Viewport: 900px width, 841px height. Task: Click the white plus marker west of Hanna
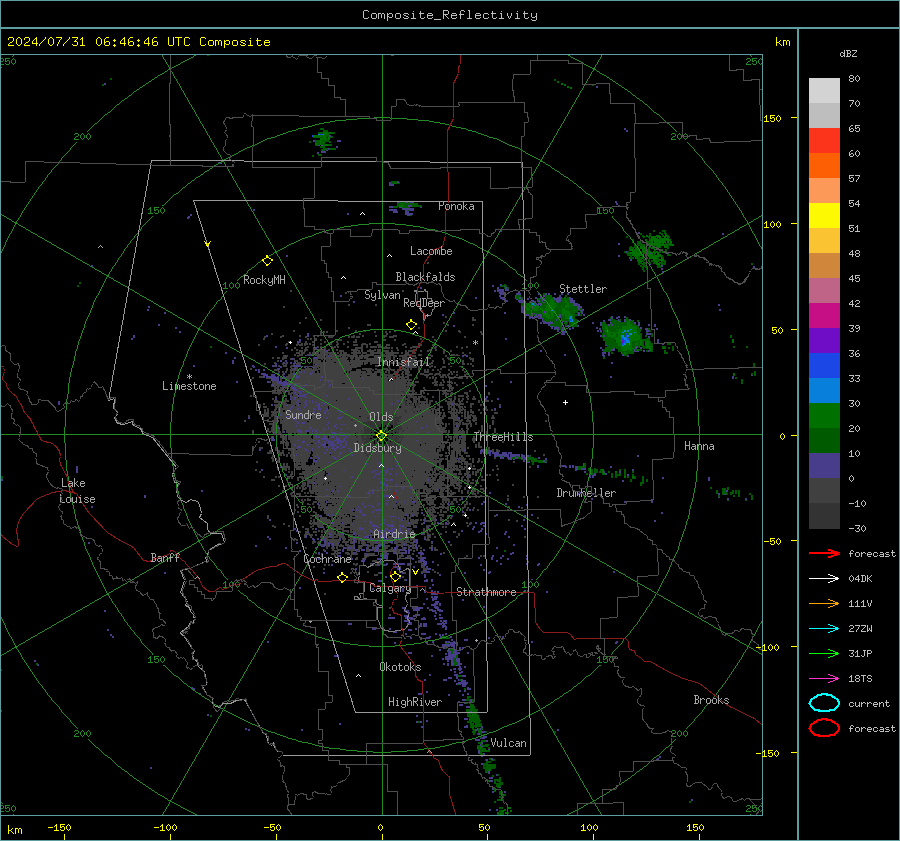point(565,402)
